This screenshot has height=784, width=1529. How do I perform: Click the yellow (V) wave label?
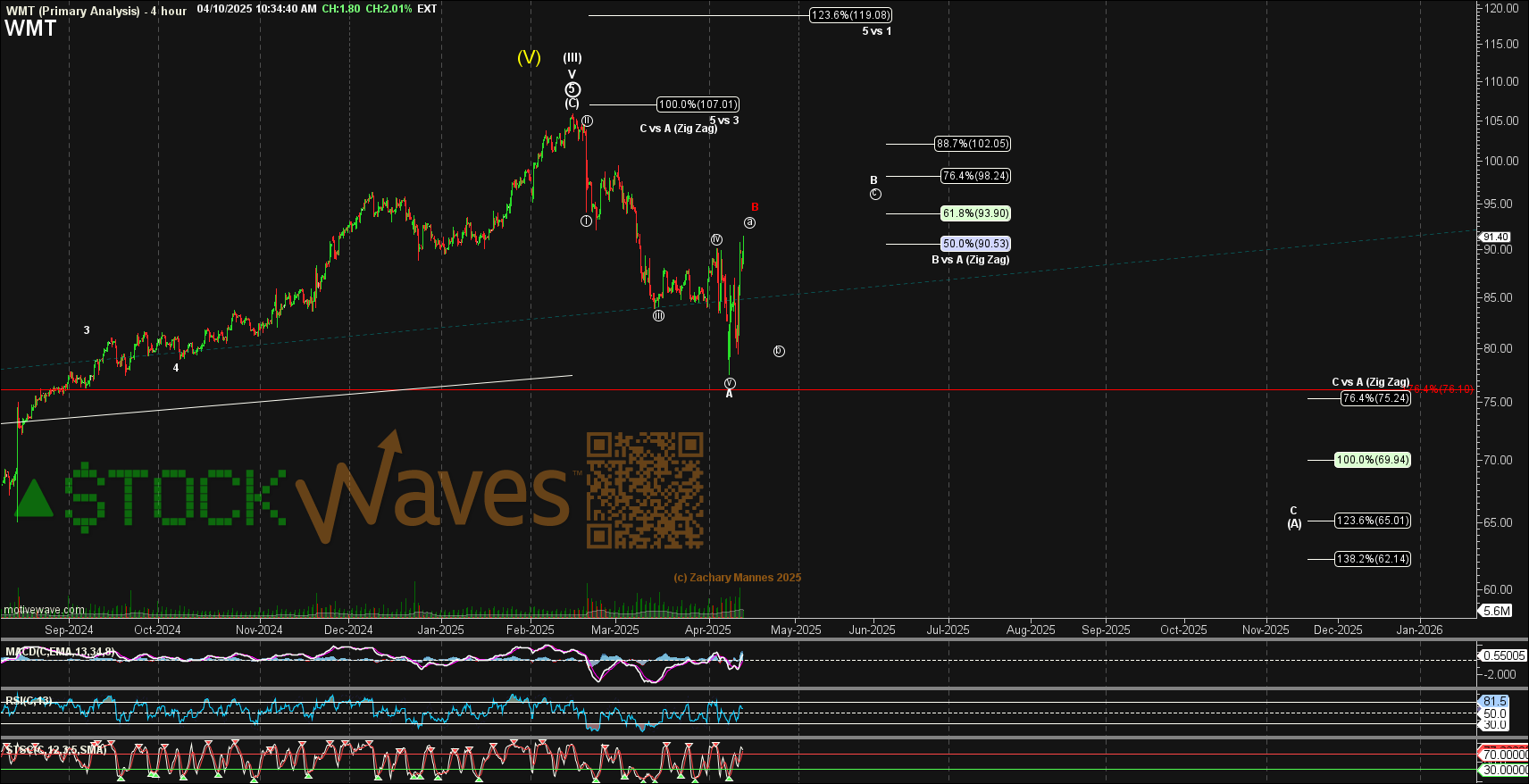point(529,57)
